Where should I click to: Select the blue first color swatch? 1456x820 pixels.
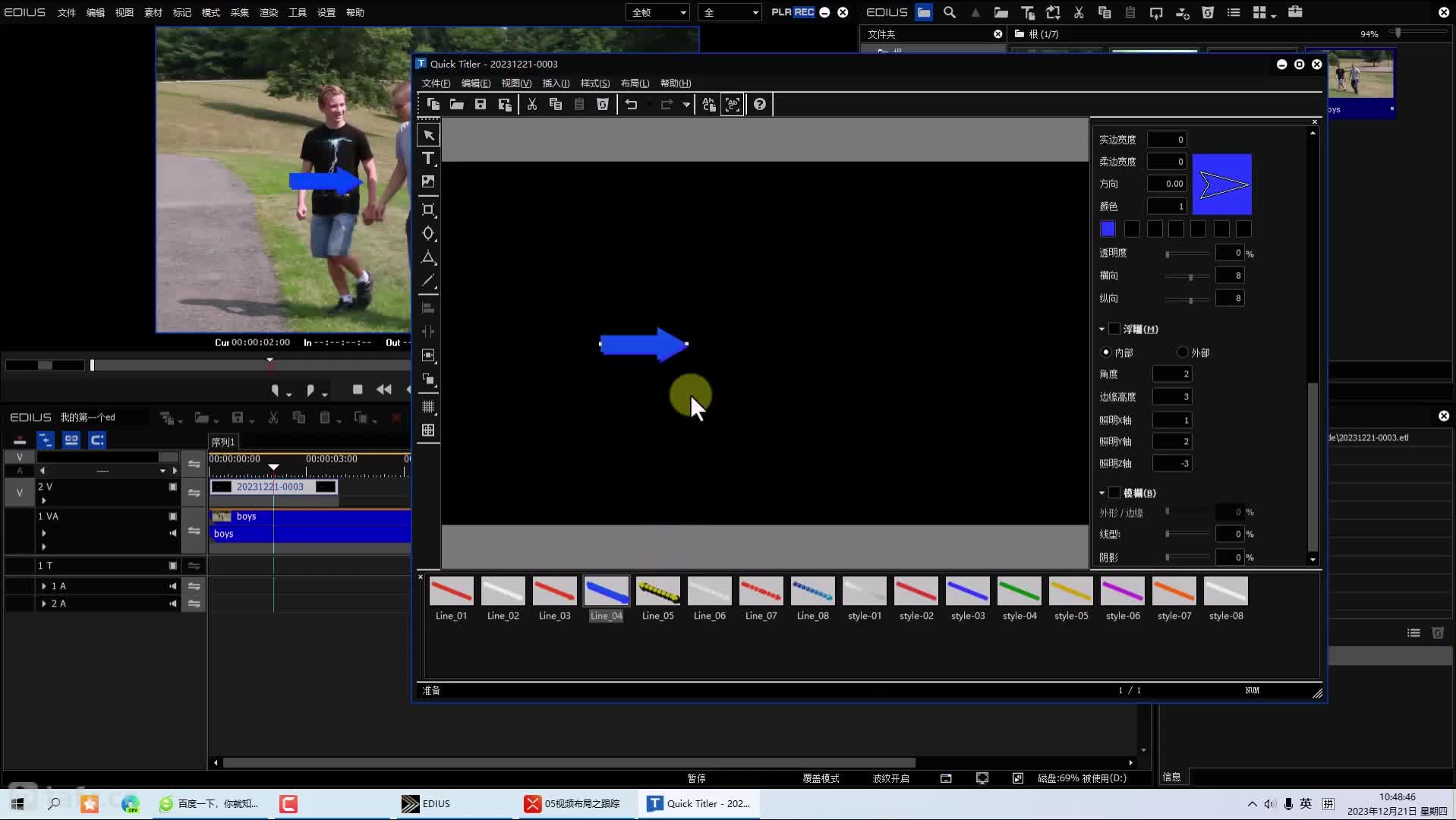point(1108,229)
